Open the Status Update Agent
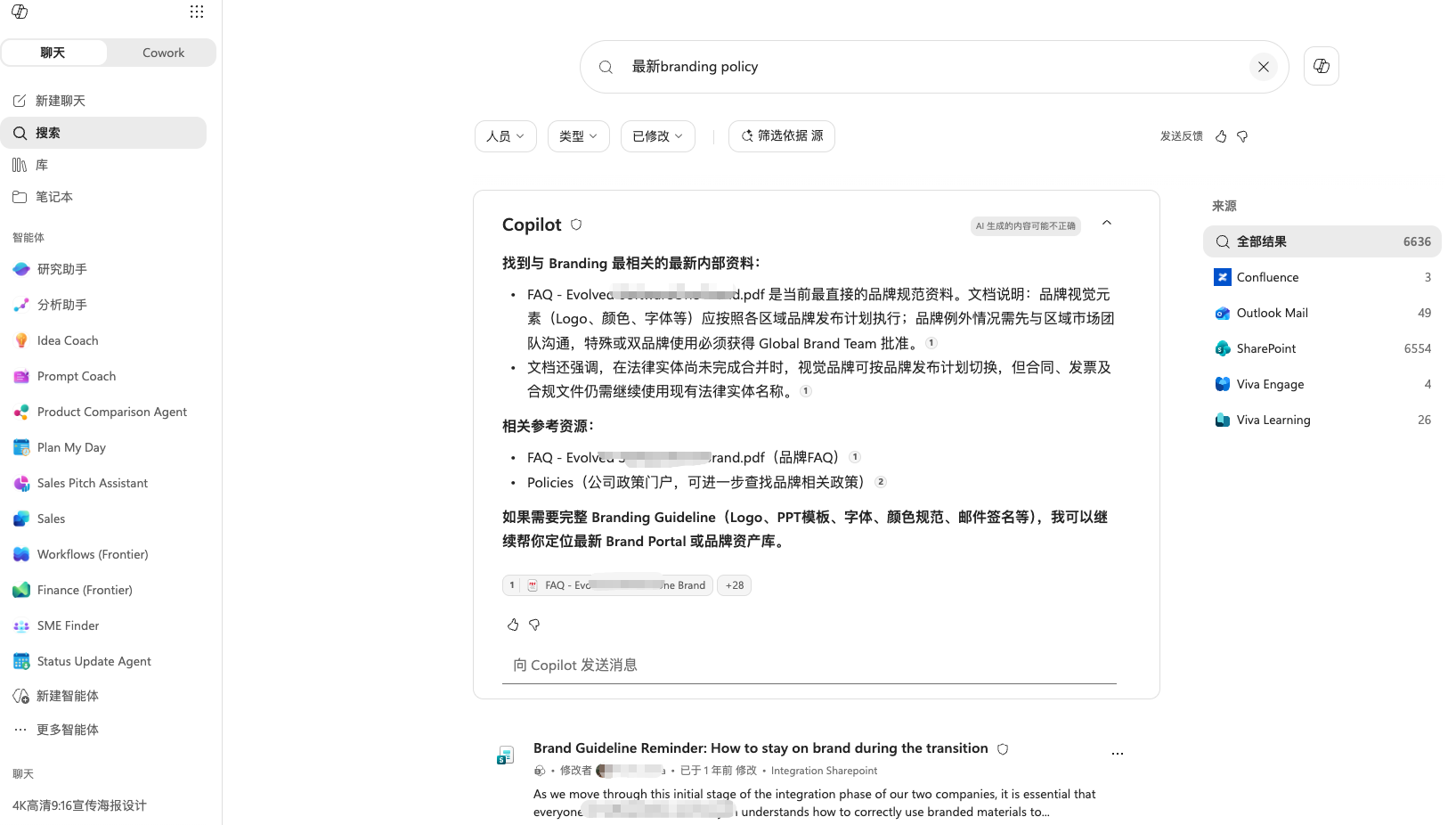 (x=103, y=661)
